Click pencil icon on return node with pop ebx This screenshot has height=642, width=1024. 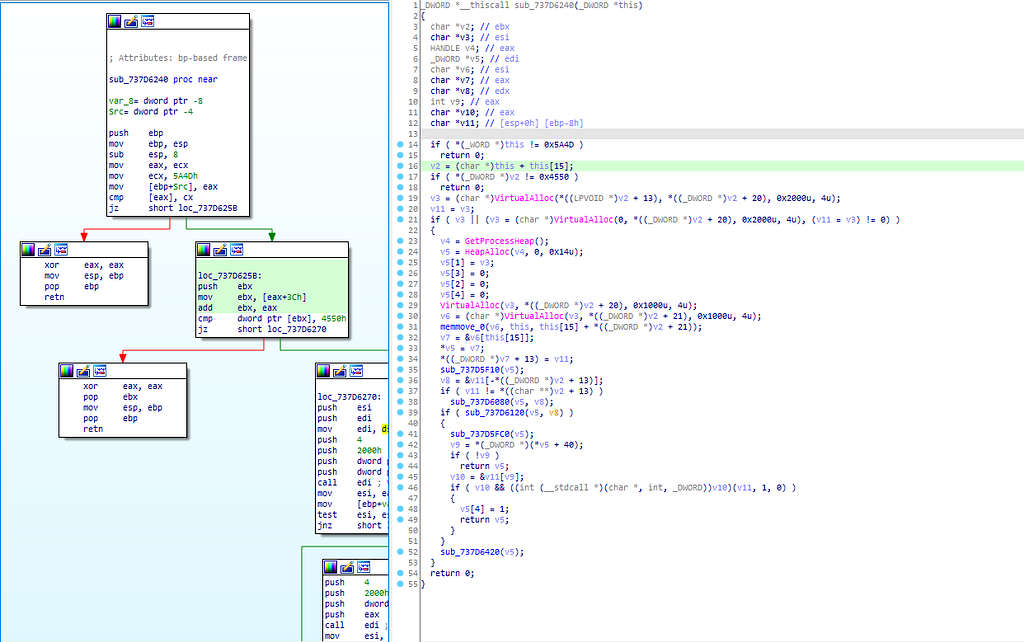click(83, 371)
